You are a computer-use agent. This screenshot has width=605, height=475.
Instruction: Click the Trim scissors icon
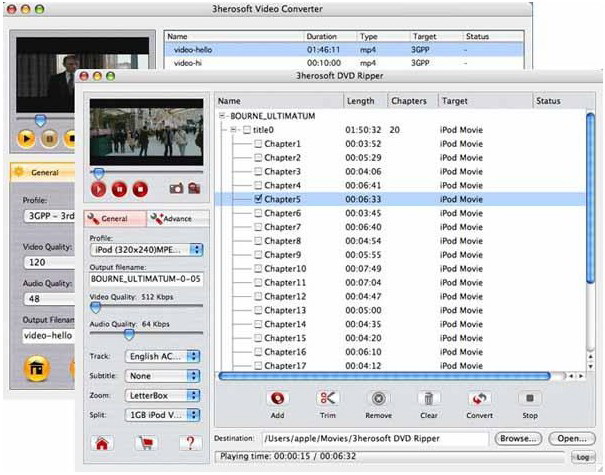pos(329,398)
